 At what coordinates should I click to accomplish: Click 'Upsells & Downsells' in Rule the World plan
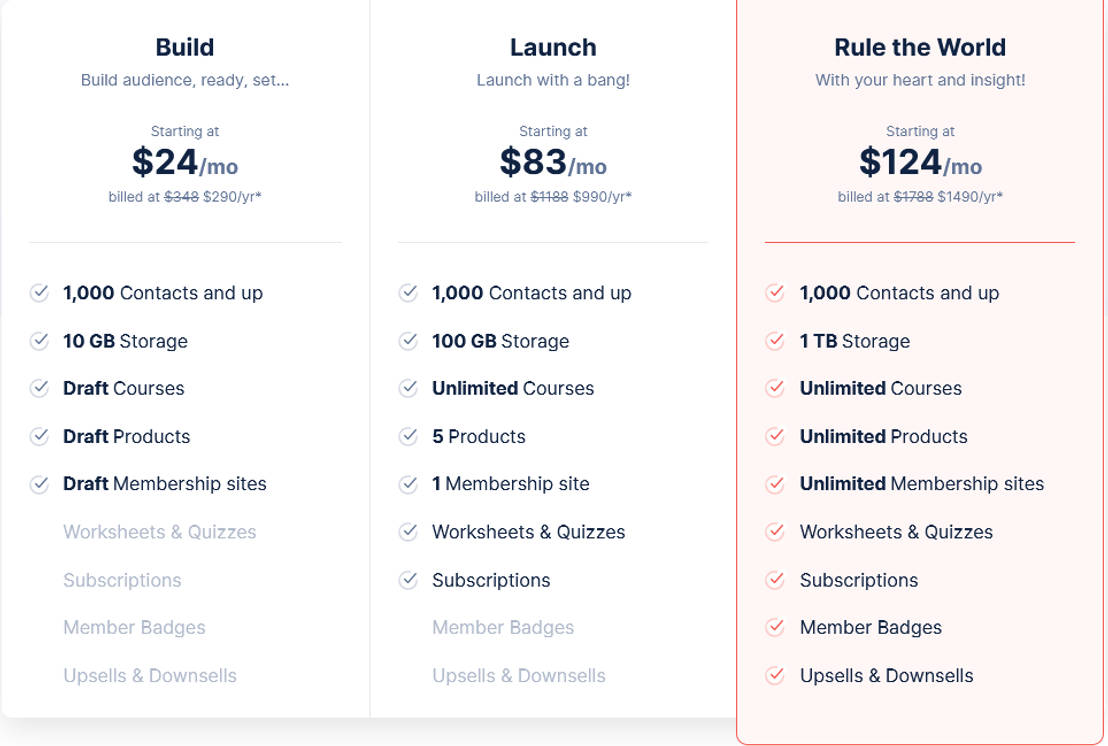[x=886, y=675]
